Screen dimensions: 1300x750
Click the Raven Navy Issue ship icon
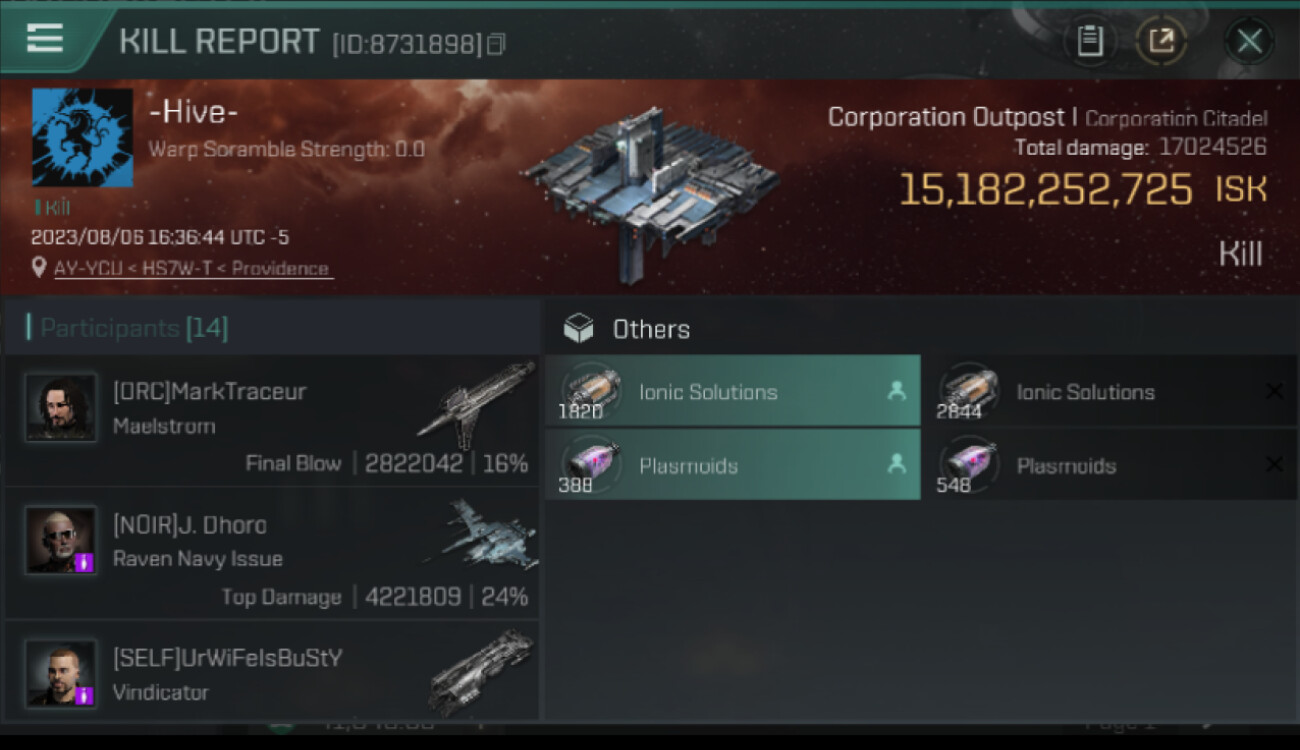(485, 537)
